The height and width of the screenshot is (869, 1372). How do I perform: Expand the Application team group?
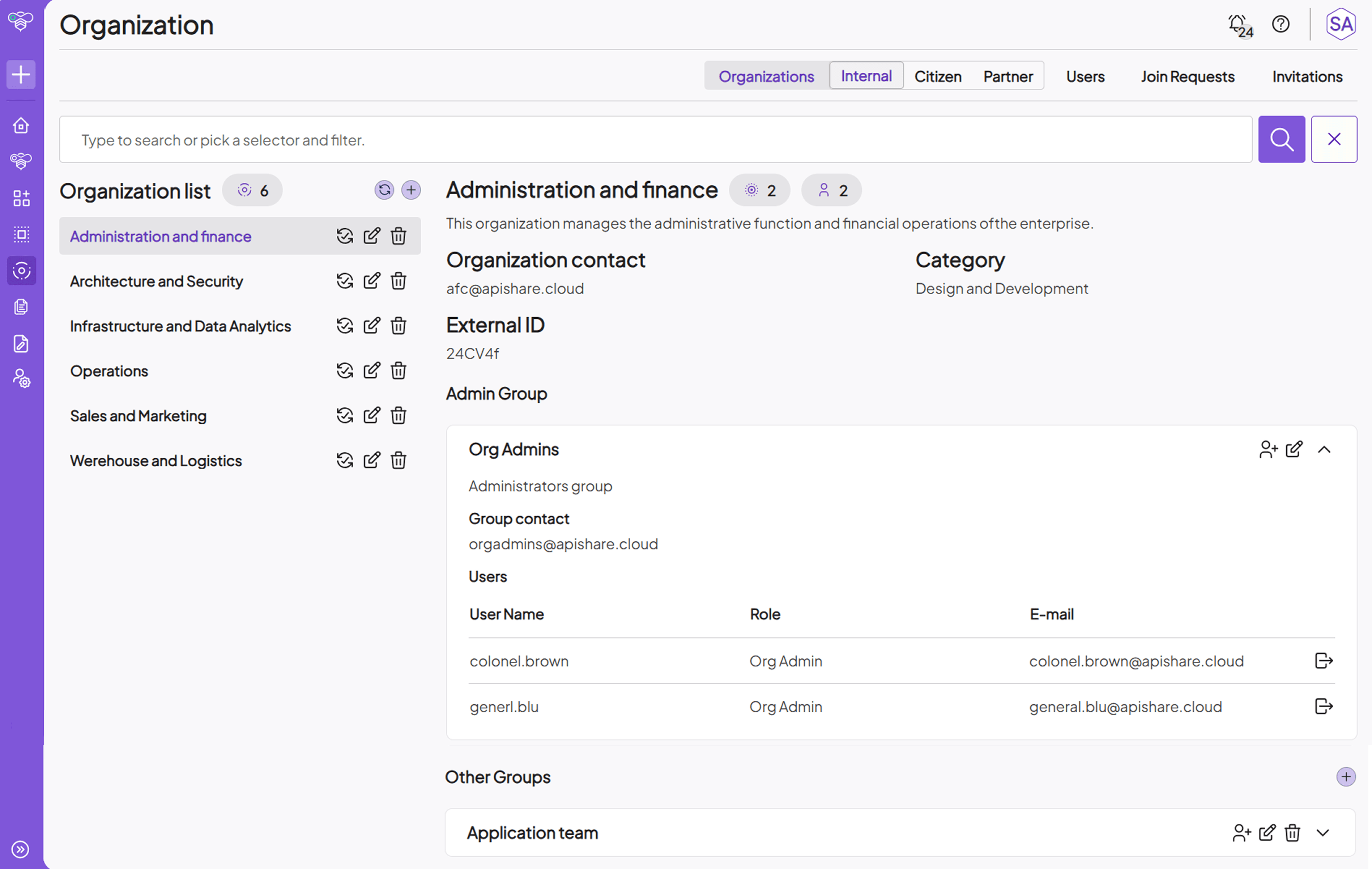point(1323,832)
